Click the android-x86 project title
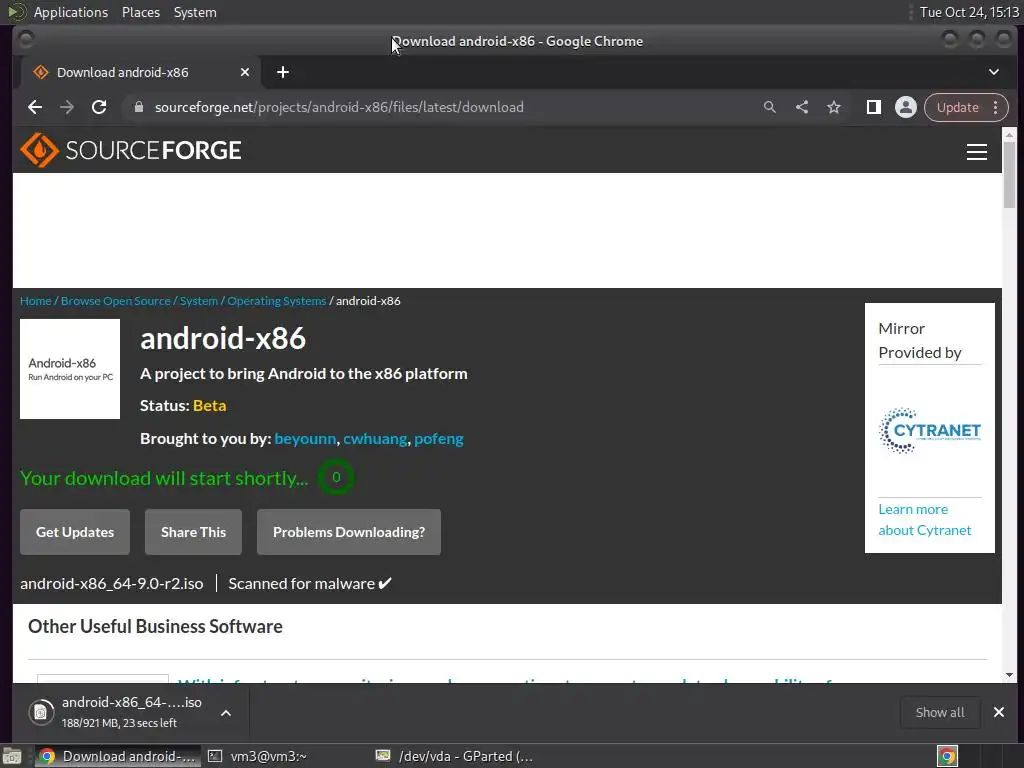This screenshot has width=1024, height=768. coord(223,338)
